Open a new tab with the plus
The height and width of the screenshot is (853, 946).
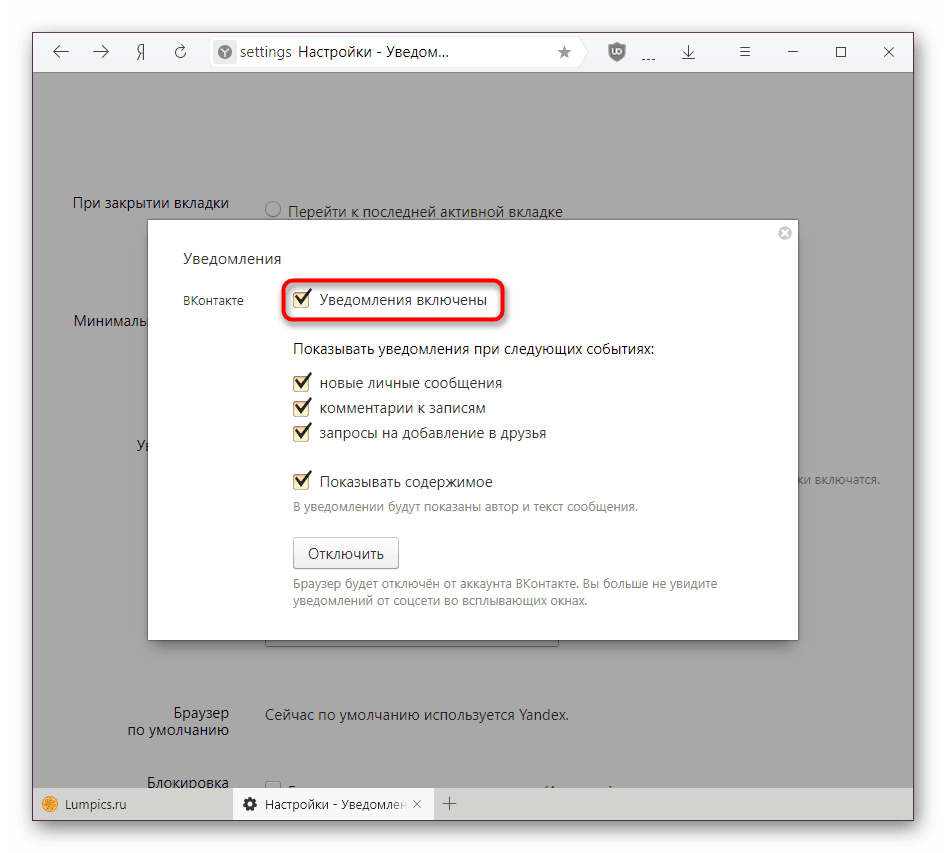(449, 804)
